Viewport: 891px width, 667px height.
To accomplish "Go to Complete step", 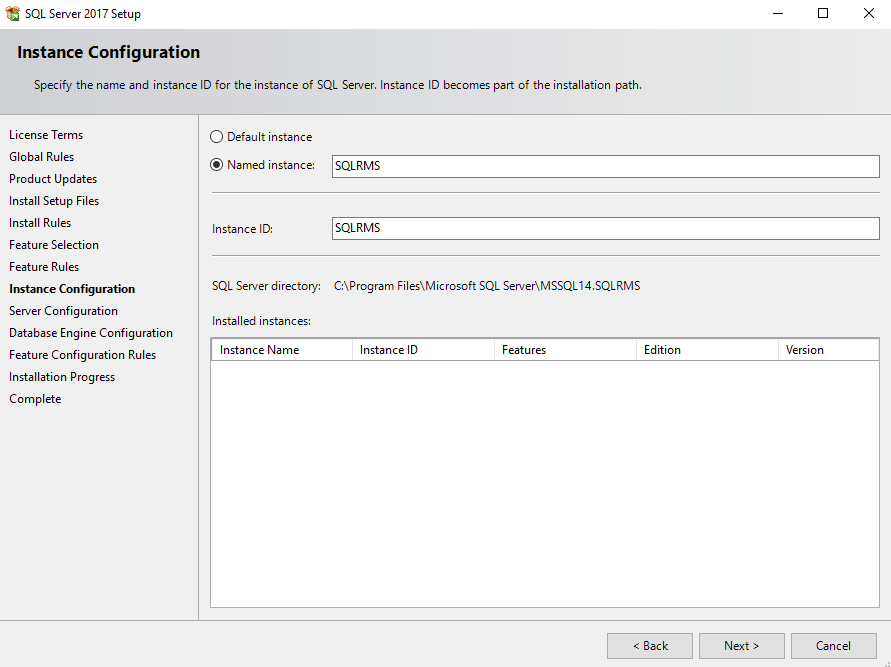I will point(35,399).
